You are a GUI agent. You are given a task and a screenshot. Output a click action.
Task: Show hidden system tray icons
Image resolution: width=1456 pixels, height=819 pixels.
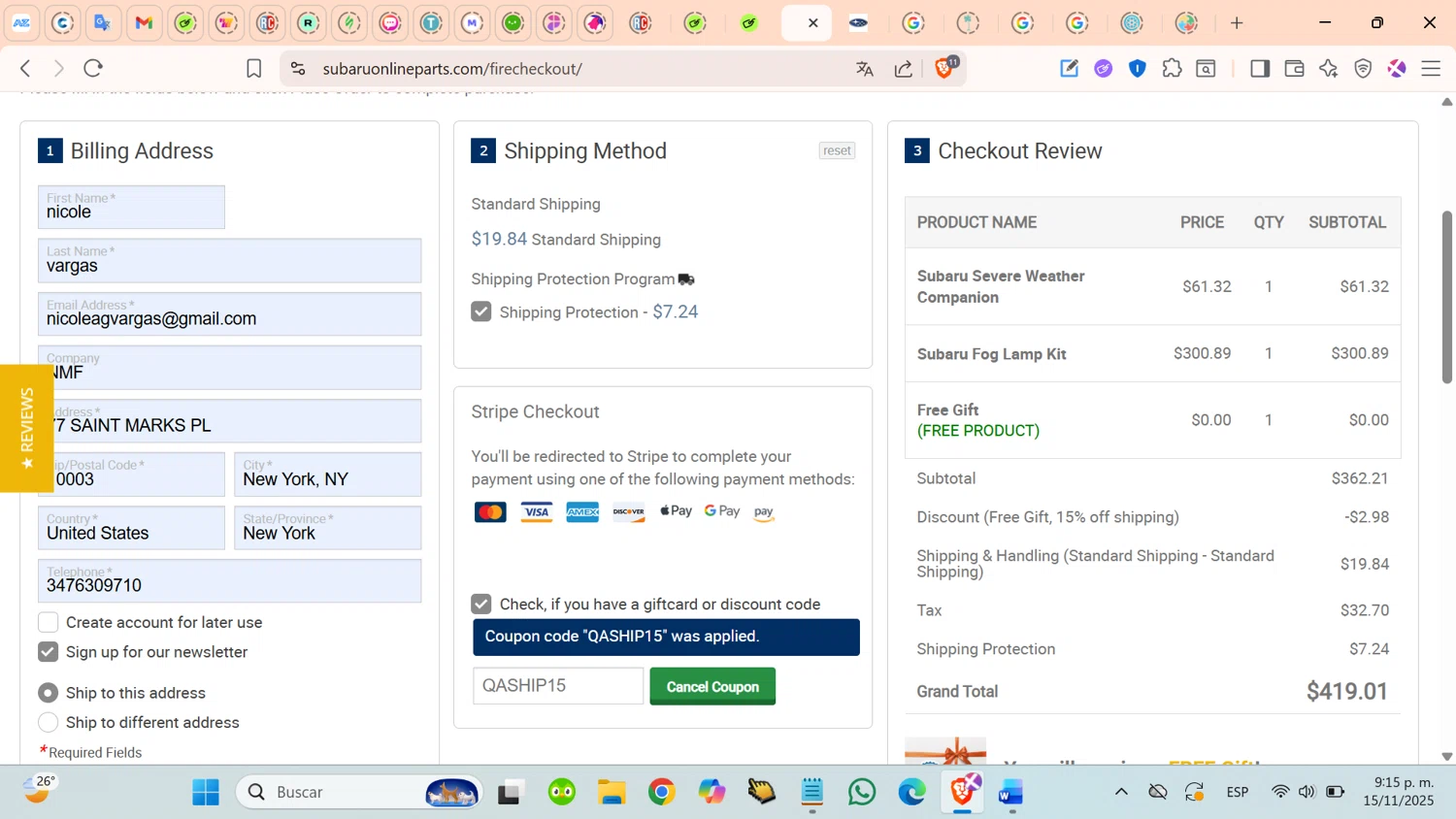click(x=1121, y=792)
